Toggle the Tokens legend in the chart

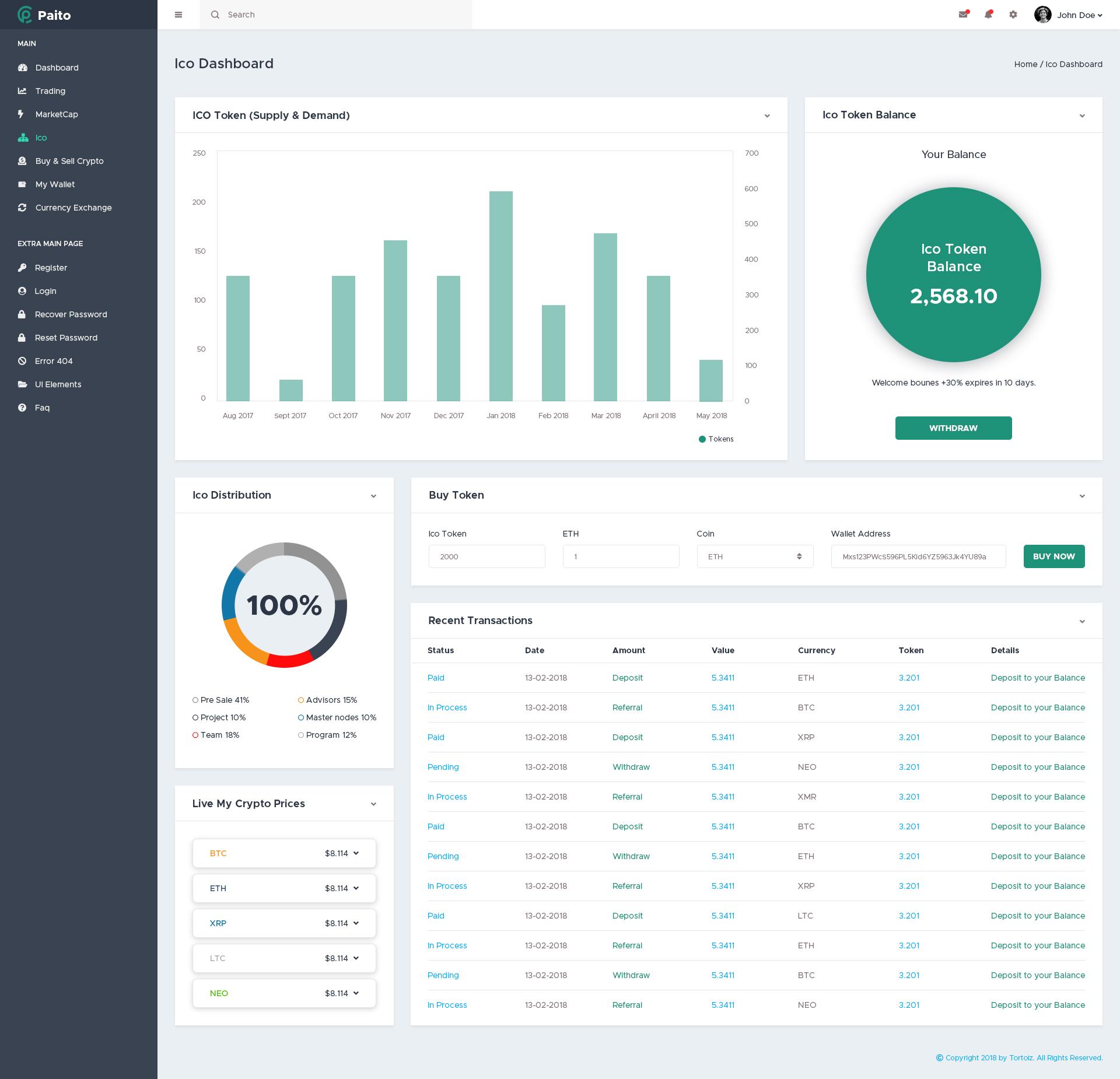coord(716,439)
